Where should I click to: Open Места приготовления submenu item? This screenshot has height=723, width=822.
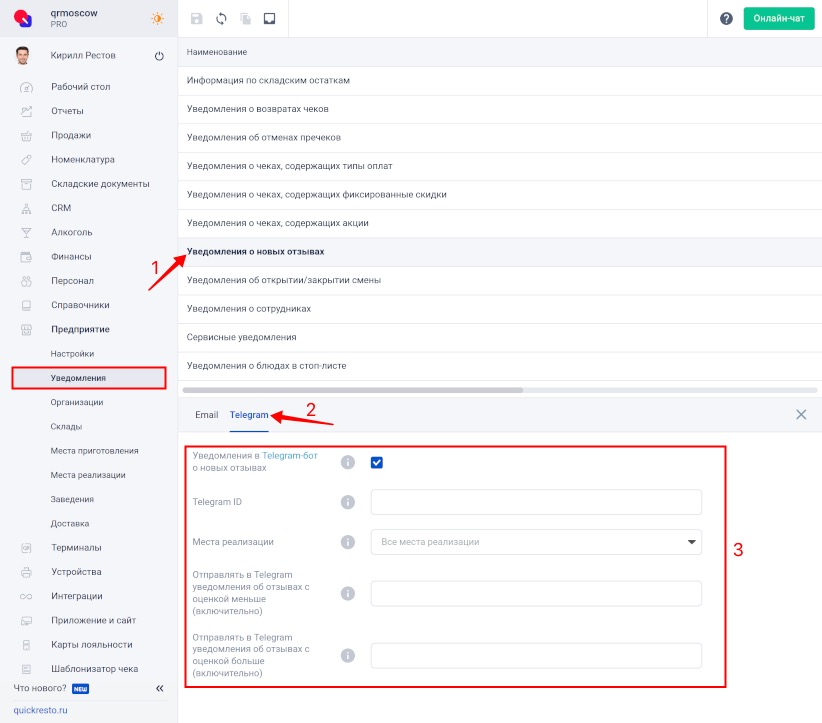point(94,451)
